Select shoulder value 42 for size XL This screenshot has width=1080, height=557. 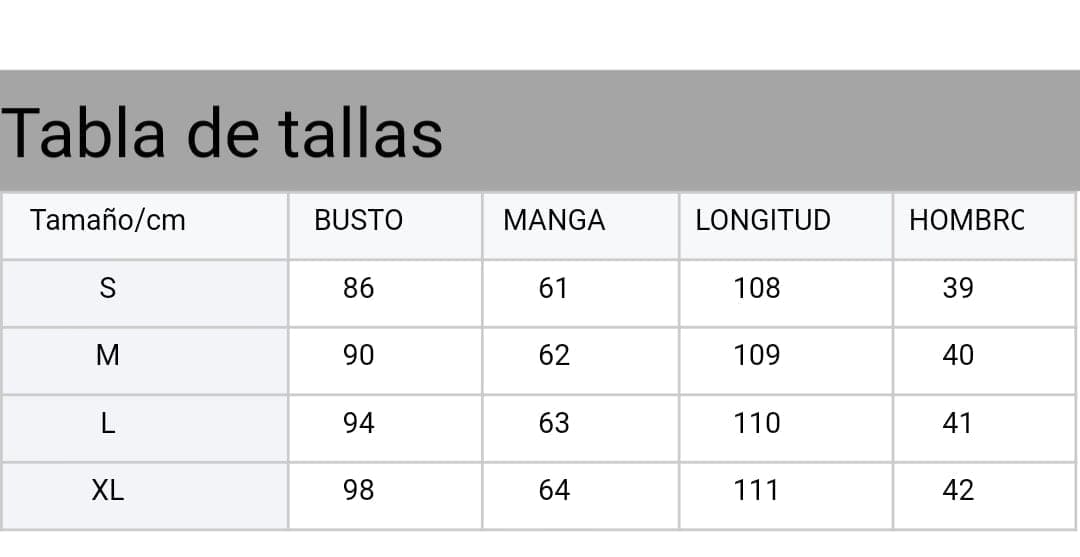click(x=958, y=490)
